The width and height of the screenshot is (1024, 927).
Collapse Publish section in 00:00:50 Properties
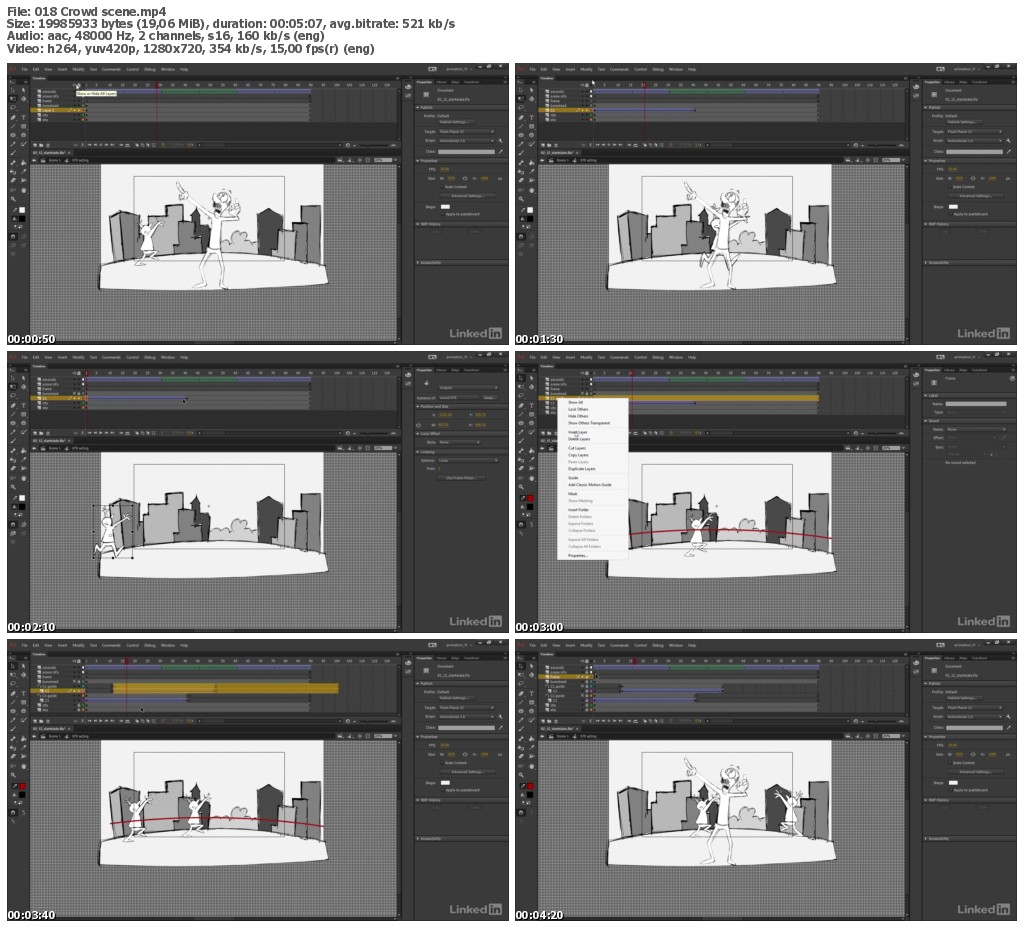point(418,107)
